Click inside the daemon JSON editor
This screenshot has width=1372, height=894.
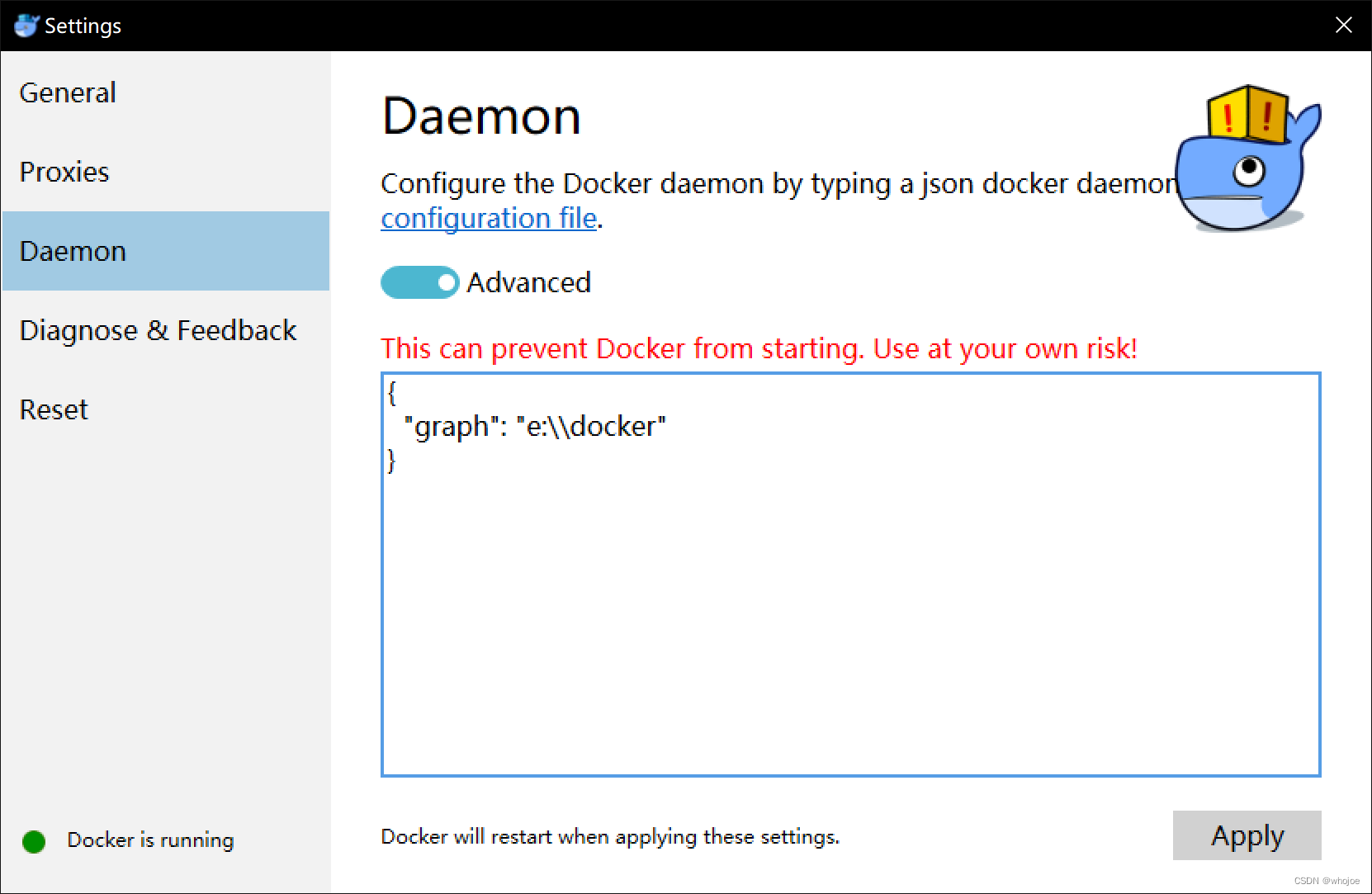(851, 575)
